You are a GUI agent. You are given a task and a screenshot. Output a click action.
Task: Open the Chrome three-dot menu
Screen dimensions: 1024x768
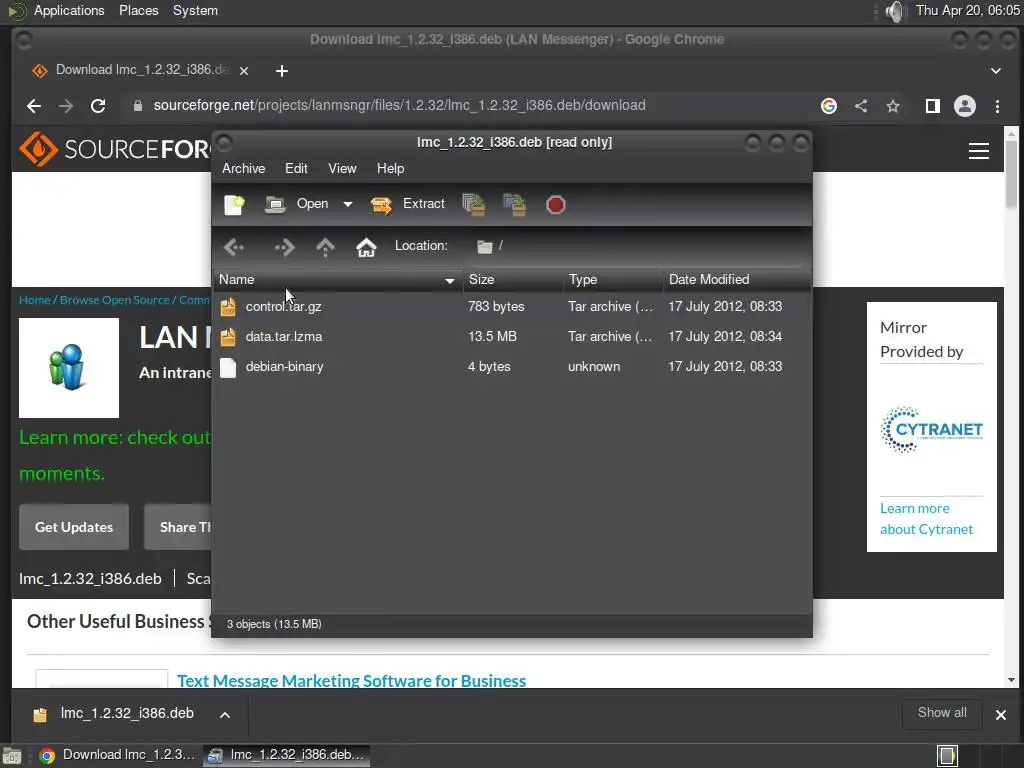997,106
